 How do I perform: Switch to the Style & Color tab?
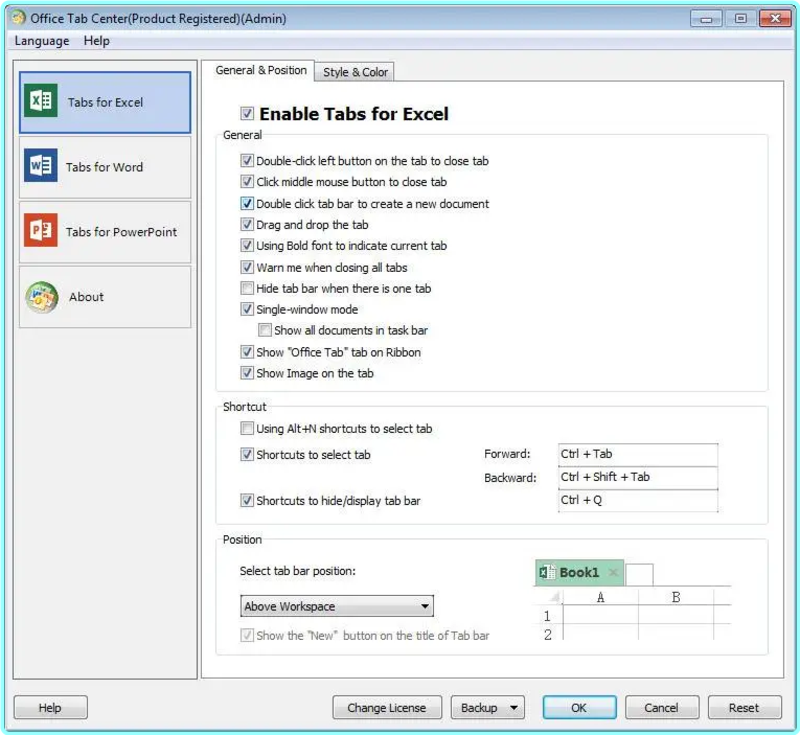(x=355, y=72)
